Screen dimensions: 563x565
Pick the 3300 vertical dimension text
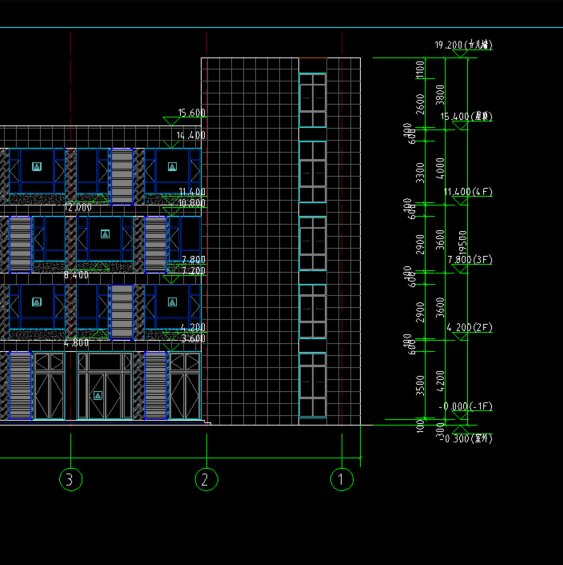click(x=420, y=173)
